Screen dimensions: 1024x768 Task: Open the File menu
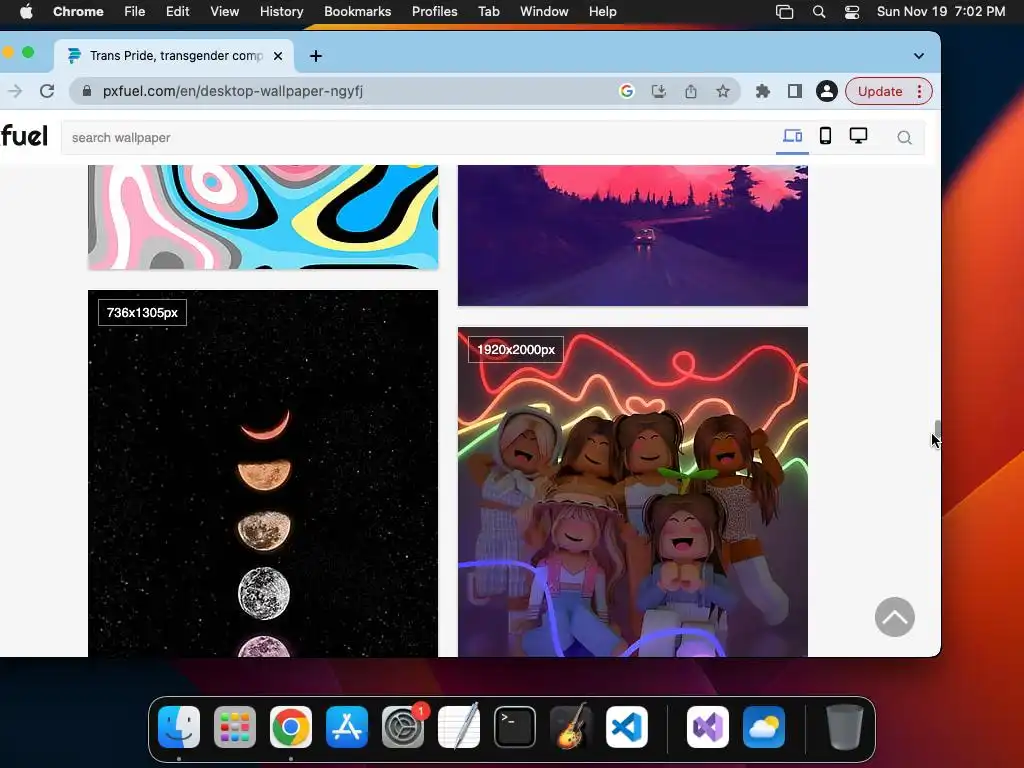pyautogui.click(x=135, y=12)
